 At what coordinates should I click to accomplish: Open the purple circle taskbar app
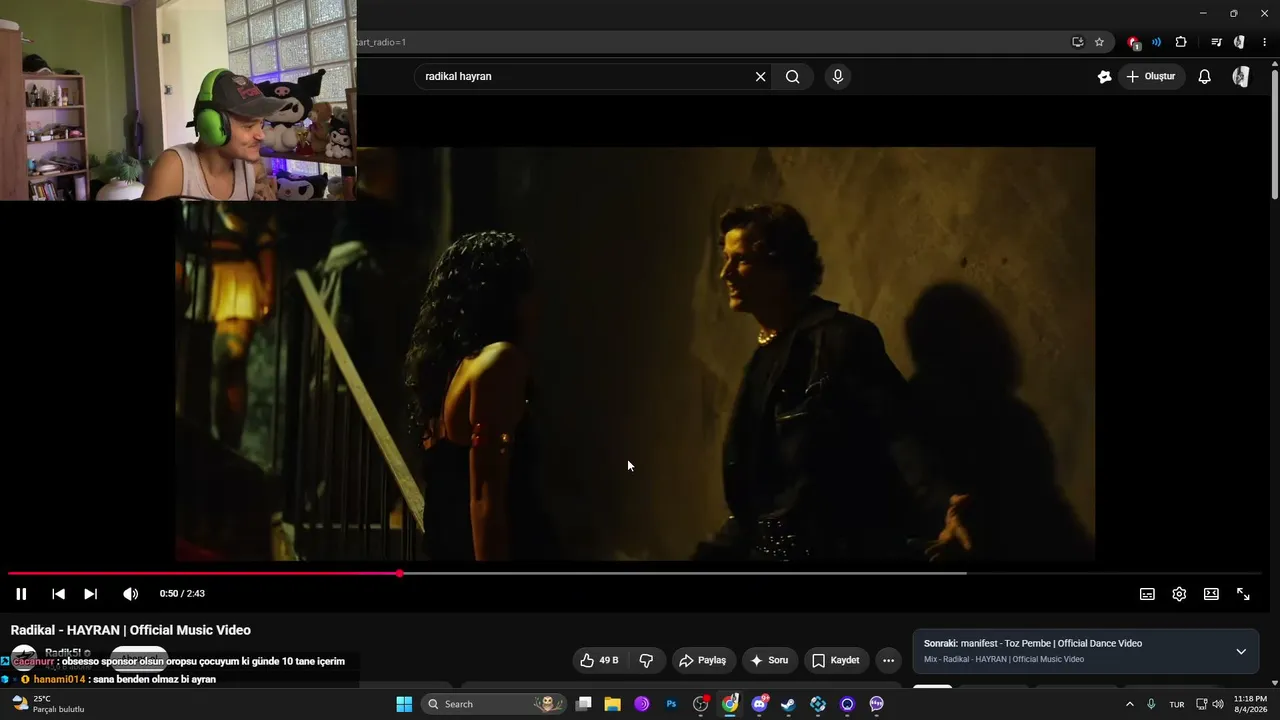pos(848,704)
